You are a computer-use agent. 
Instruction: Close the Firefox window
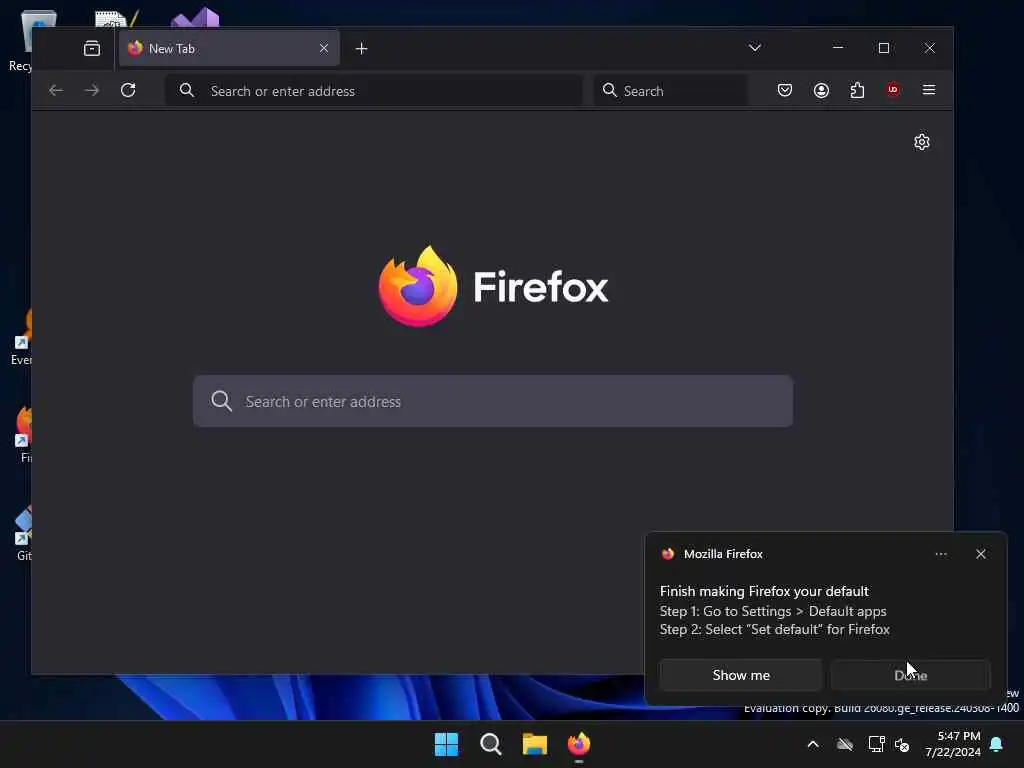(x=929, y=48)
